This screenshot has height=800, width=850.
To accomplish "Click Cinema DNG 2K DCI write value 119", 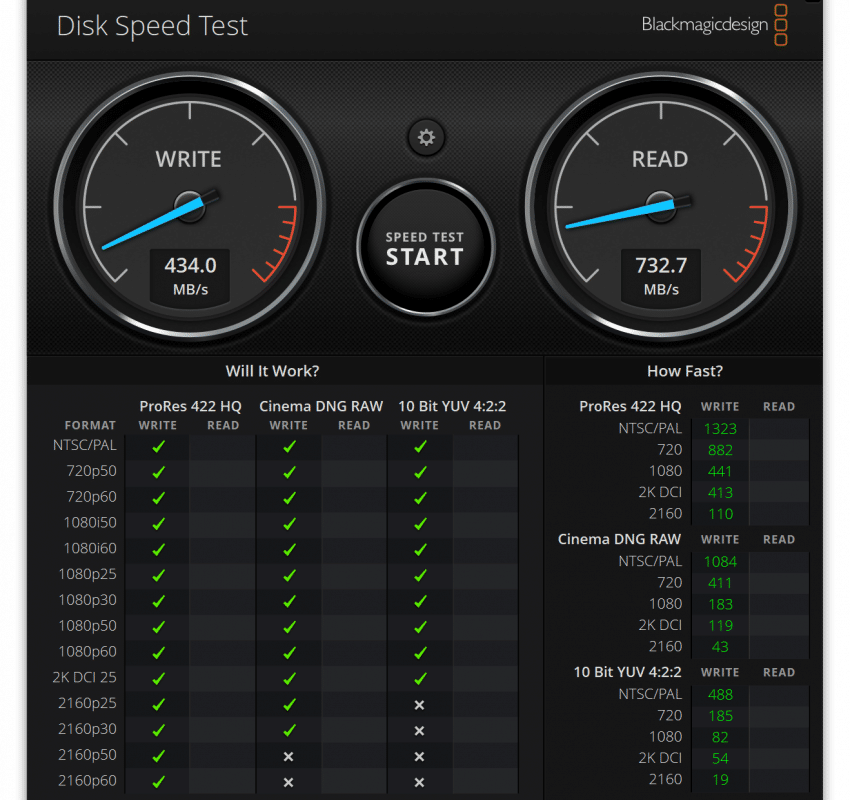I will click(720, 625).
